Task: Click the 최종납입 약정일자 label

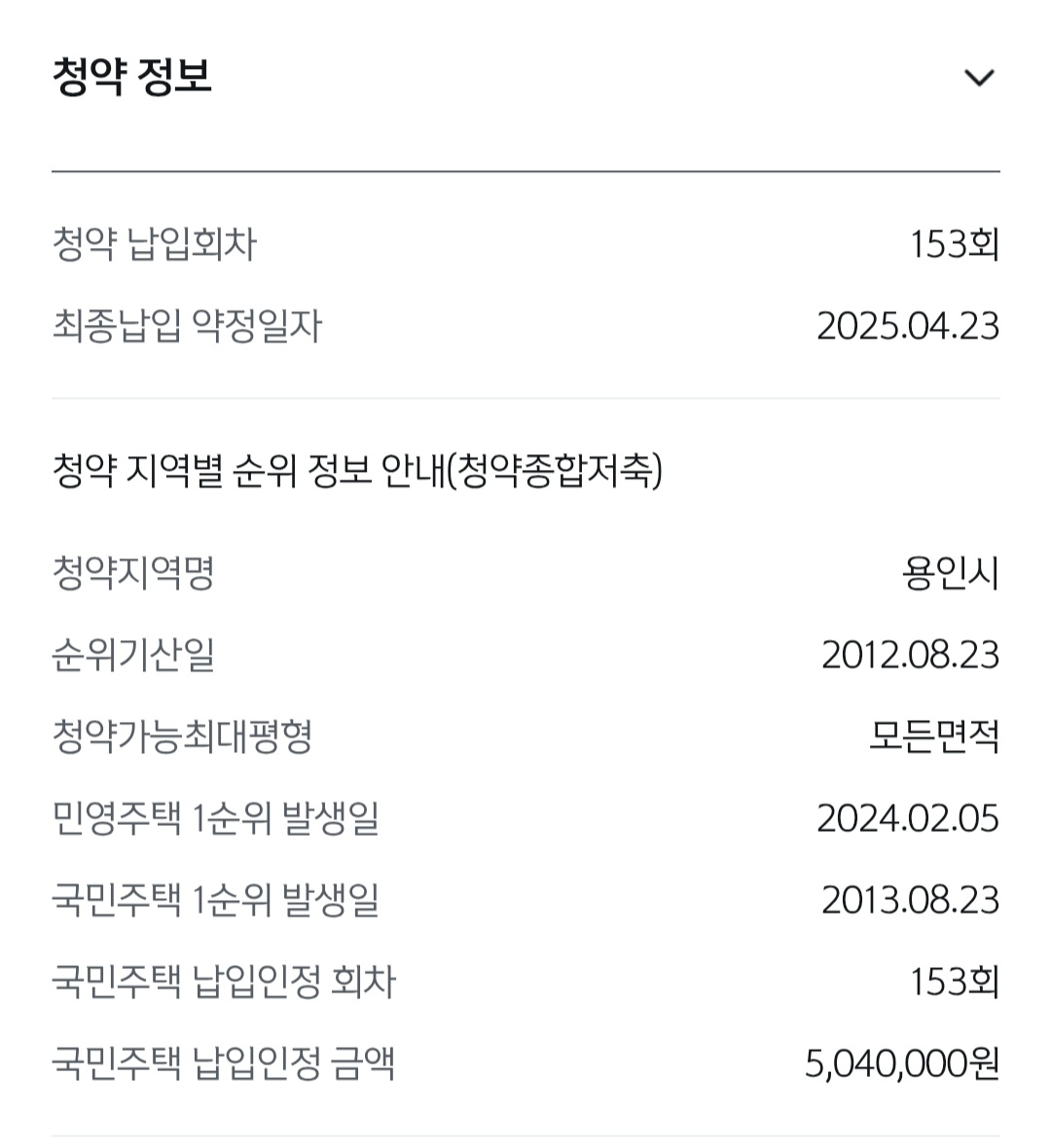Action: pos(187,327)
